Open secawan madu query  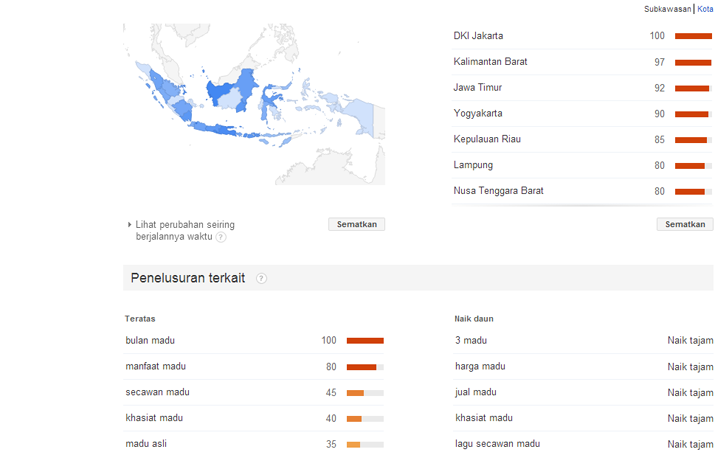click(157, 392)
